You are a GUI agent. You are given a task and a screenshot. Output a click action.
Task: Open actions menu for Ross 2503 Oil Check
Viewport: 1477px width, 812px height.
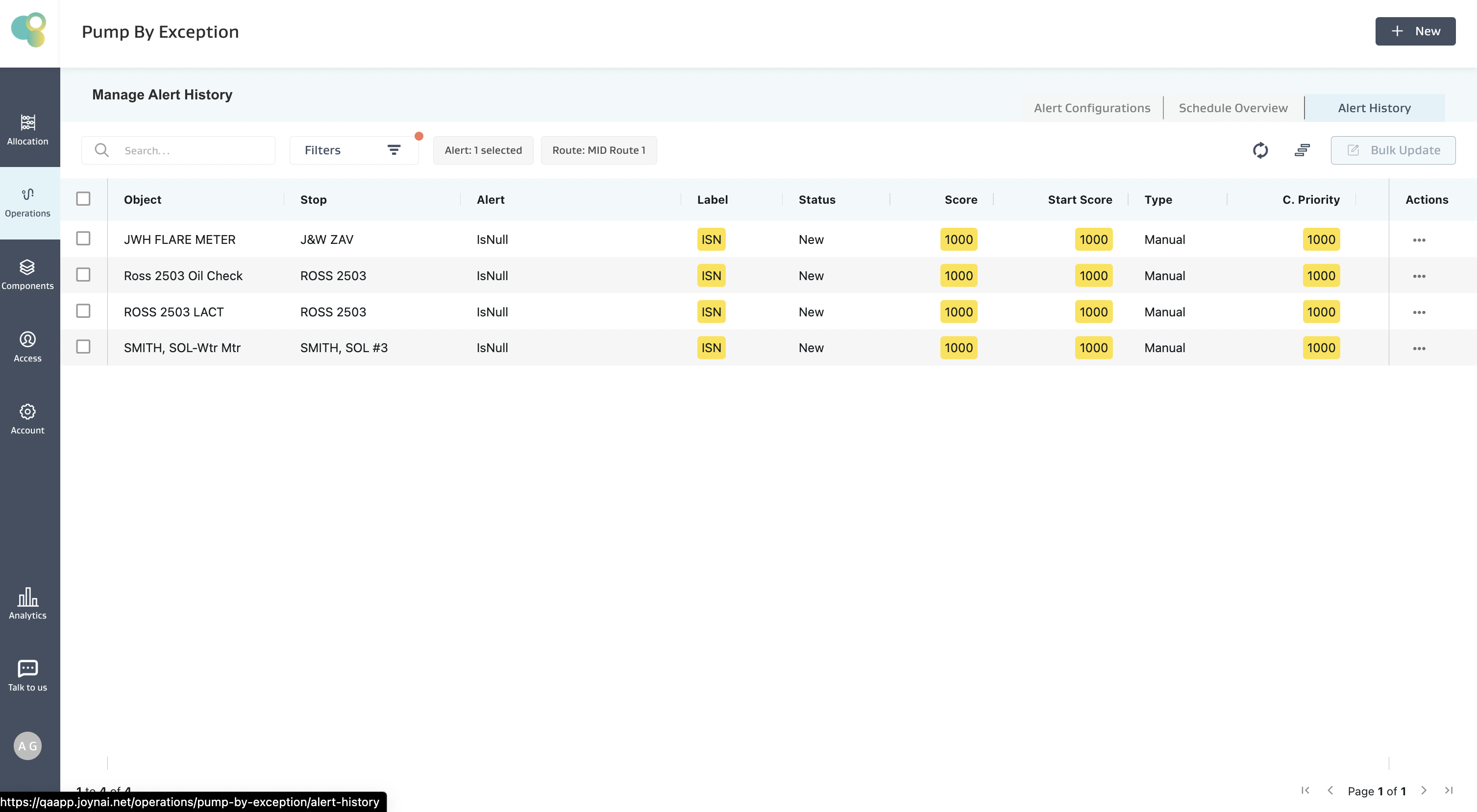click(1419, 276)
